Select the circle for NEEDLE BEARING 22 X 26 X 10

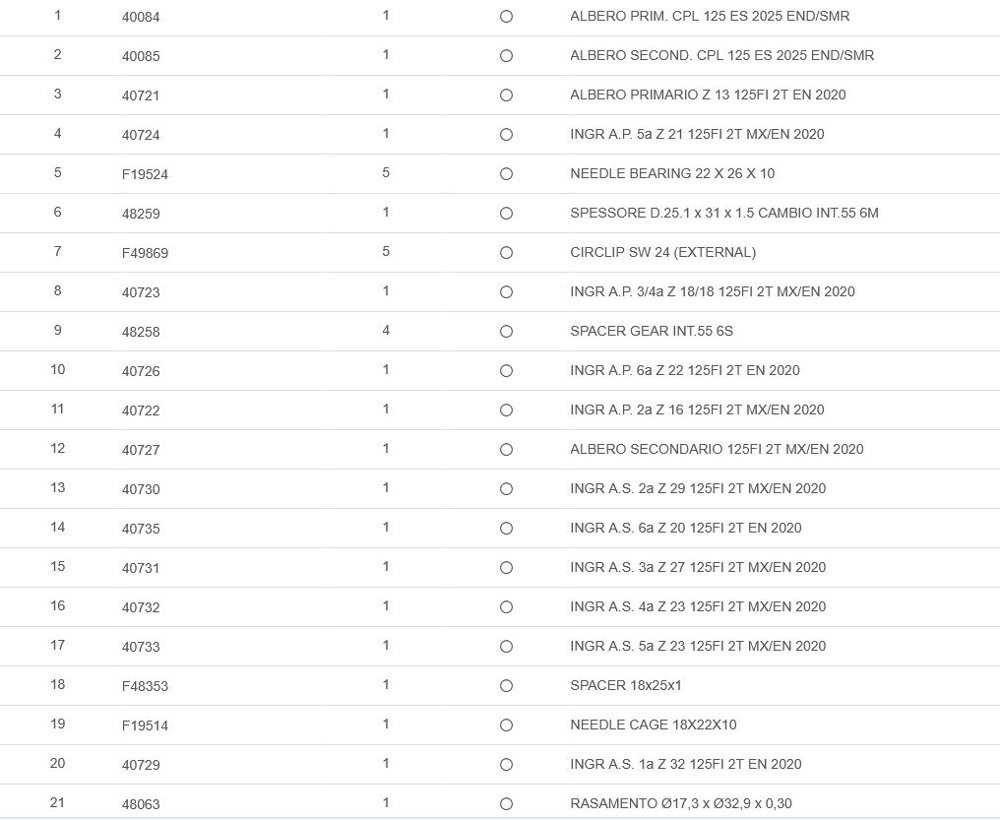pyautogui.click(x=506, y=174)
